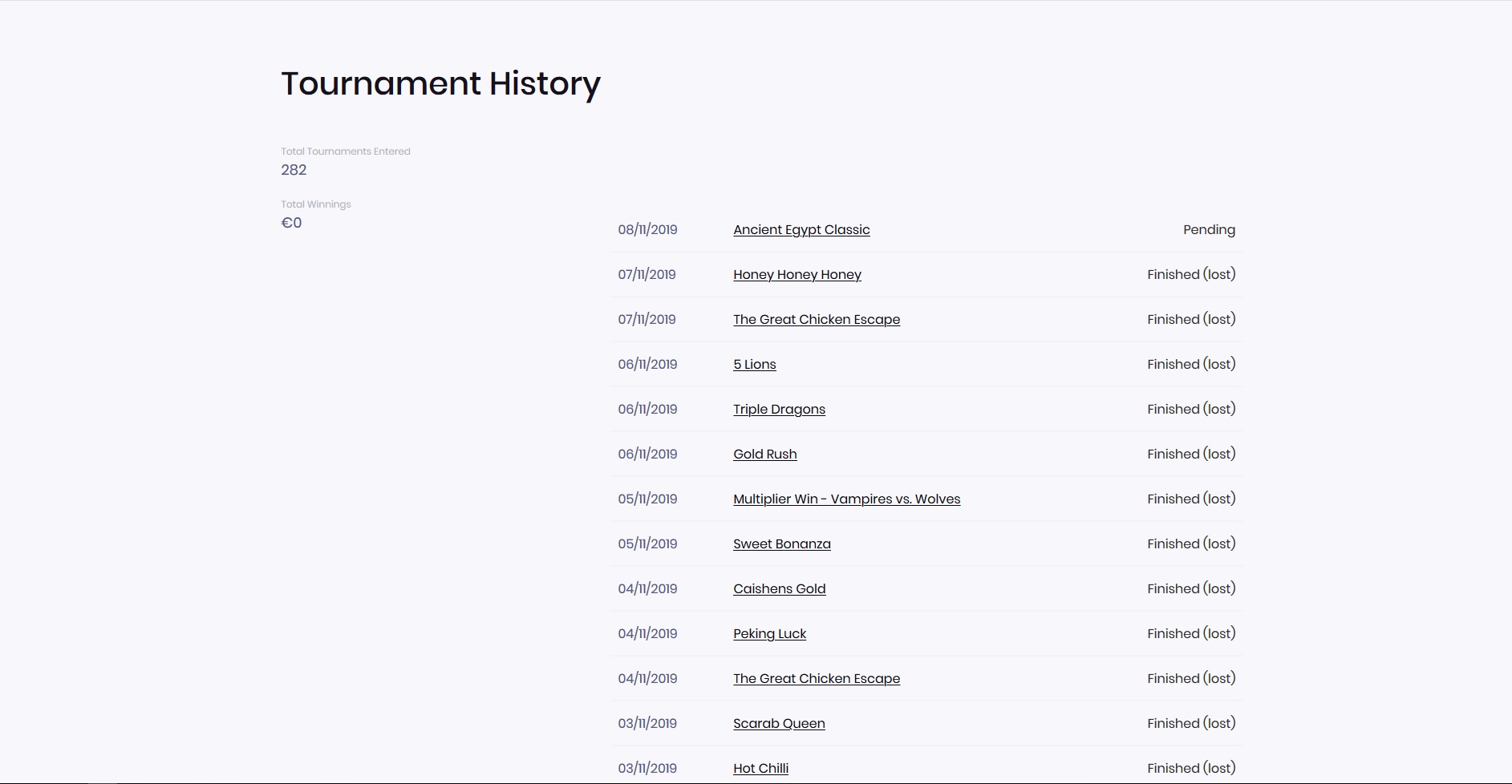The height and width of the screenshot is (784, 1512).
Task: Click the Tournament History heading
Action: pos(440,83)
